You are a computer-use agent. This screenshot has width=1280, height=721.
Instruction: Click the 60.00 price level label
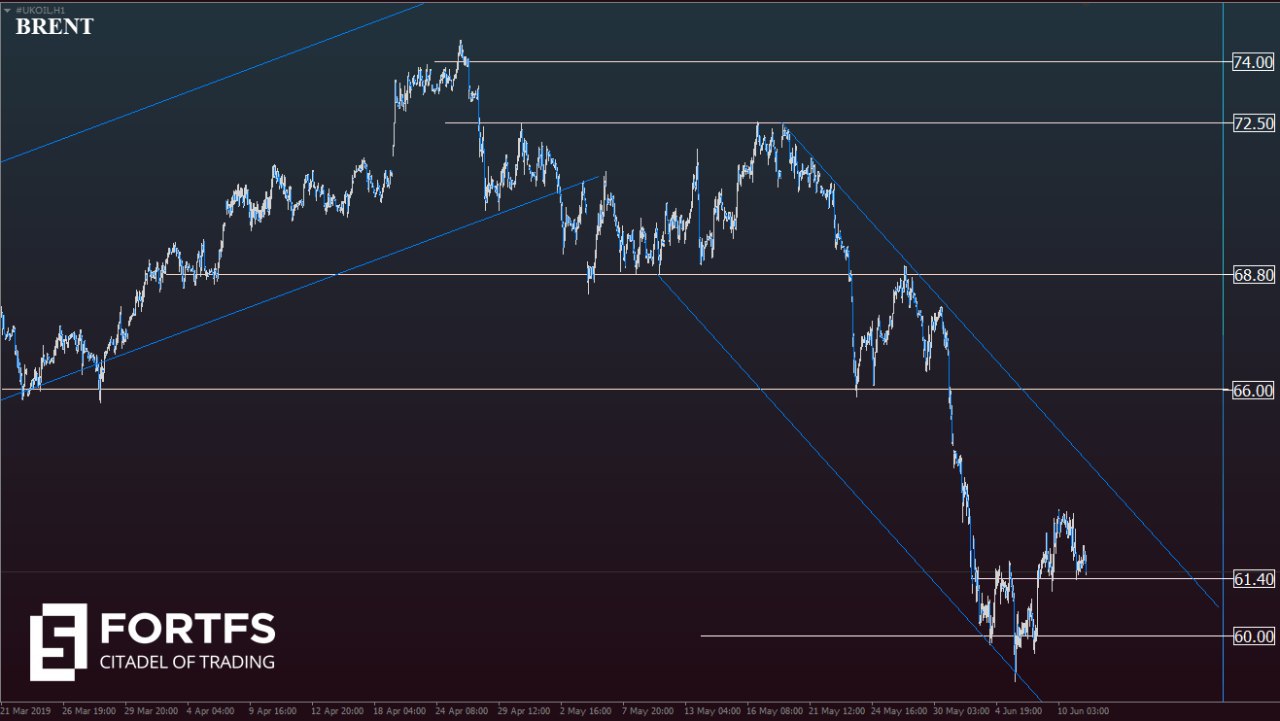[x=1253, y=636]
